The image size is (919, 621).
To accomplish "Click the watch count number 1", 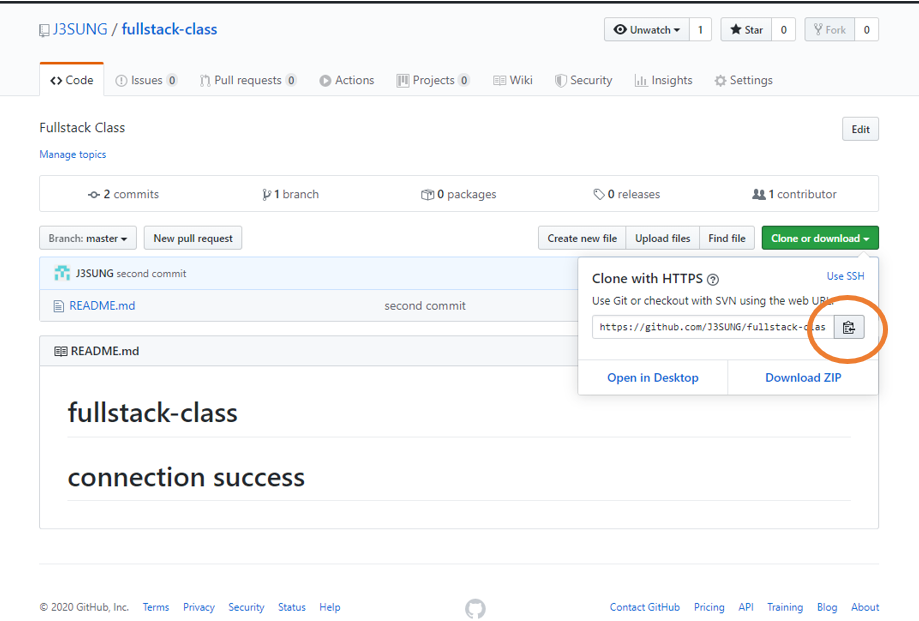I will tap(700, 30).
